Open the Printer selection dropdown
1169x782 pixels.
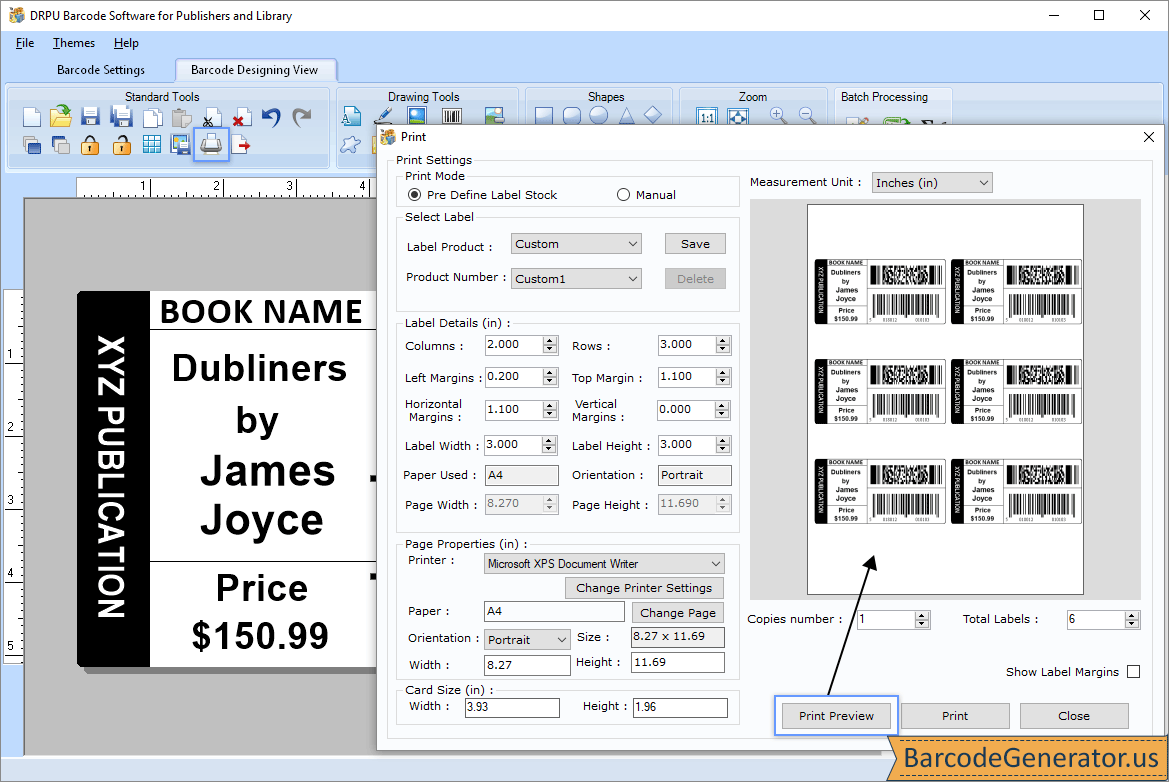(604, 564)
